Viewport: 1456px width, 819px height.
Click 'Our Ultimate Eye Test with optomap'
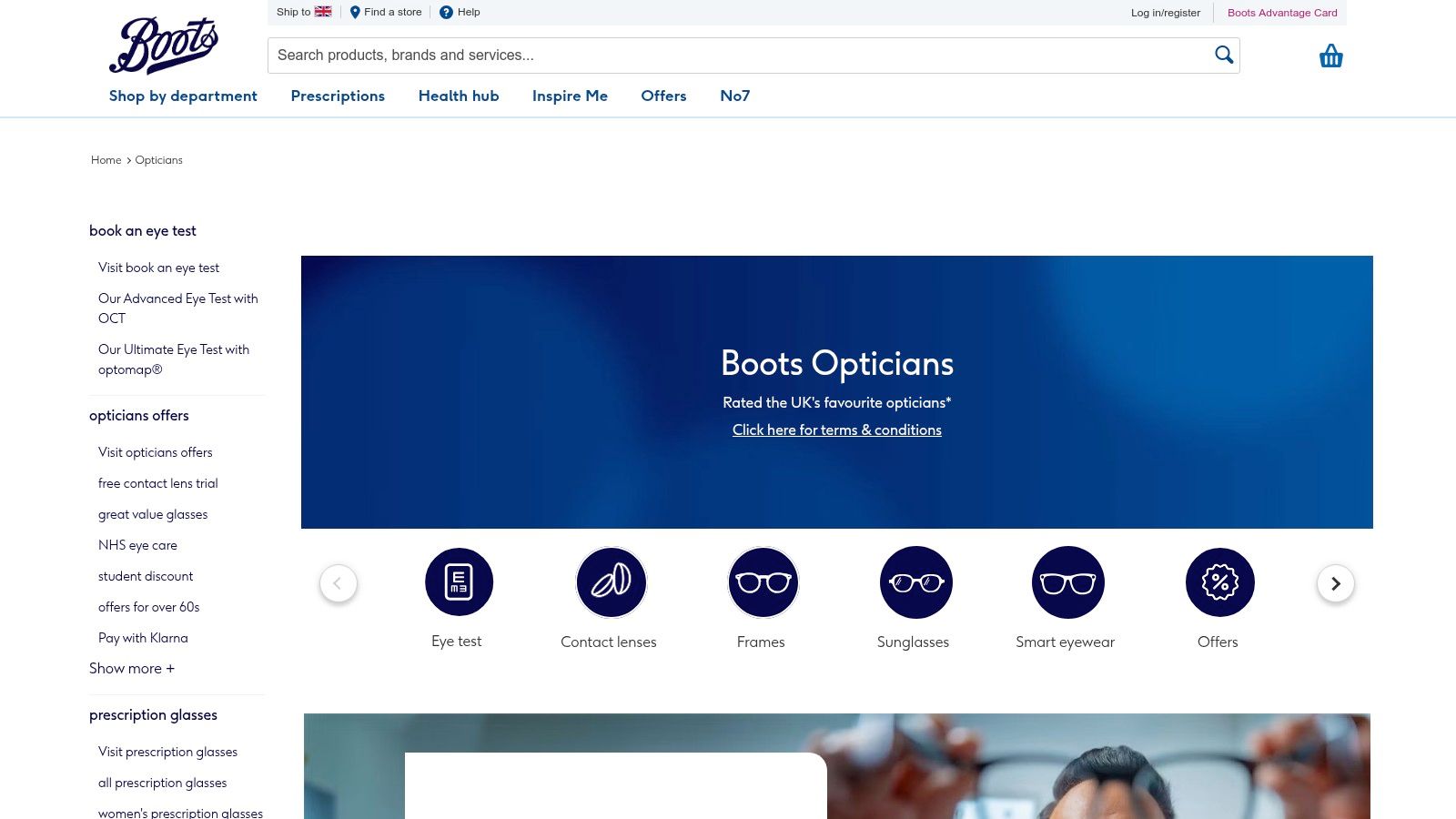click(x=174, y=359)
